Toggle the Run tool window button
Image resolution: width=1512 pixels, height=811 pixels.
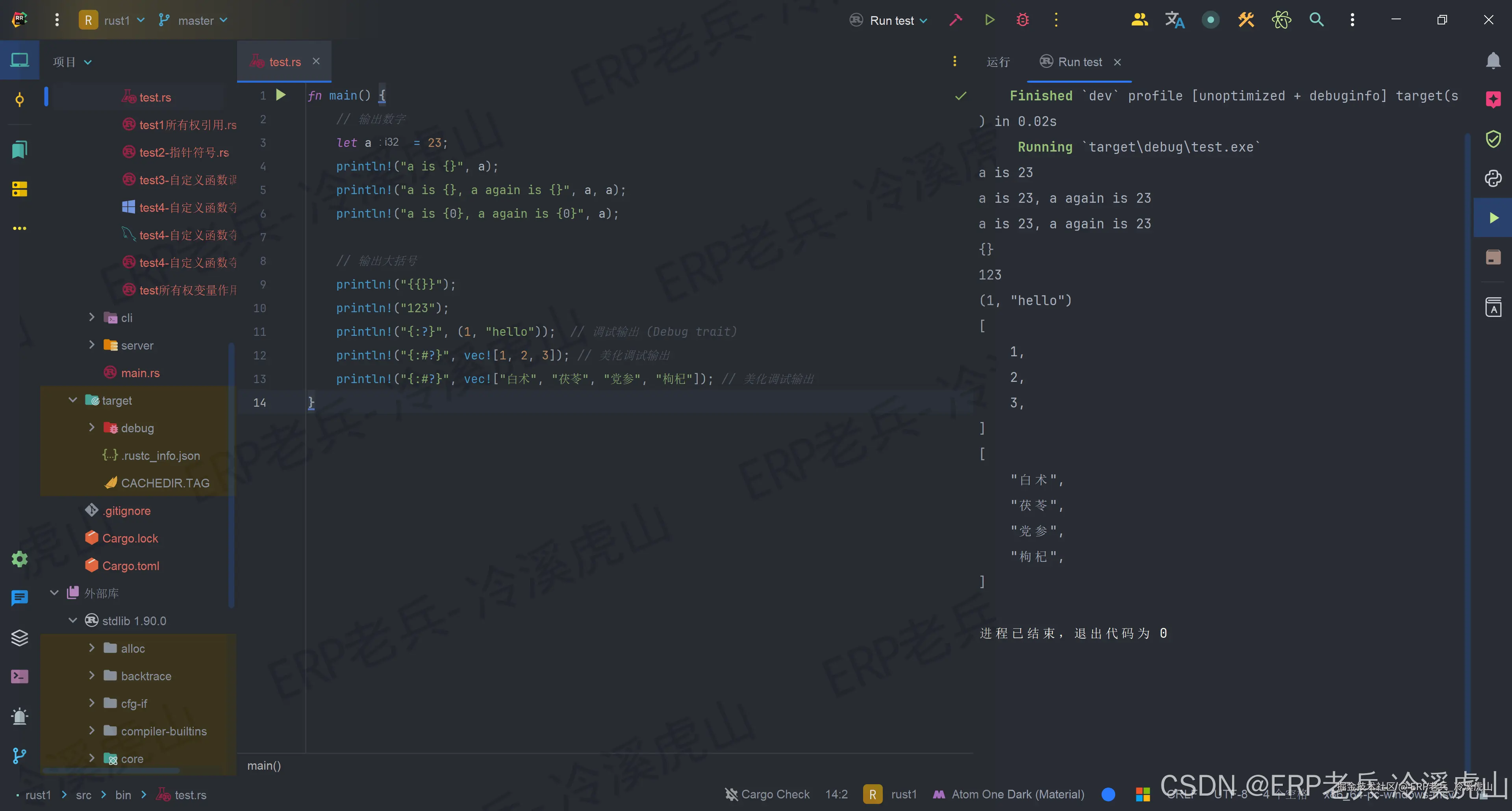pyautogui.click(x=1493, y=218)
